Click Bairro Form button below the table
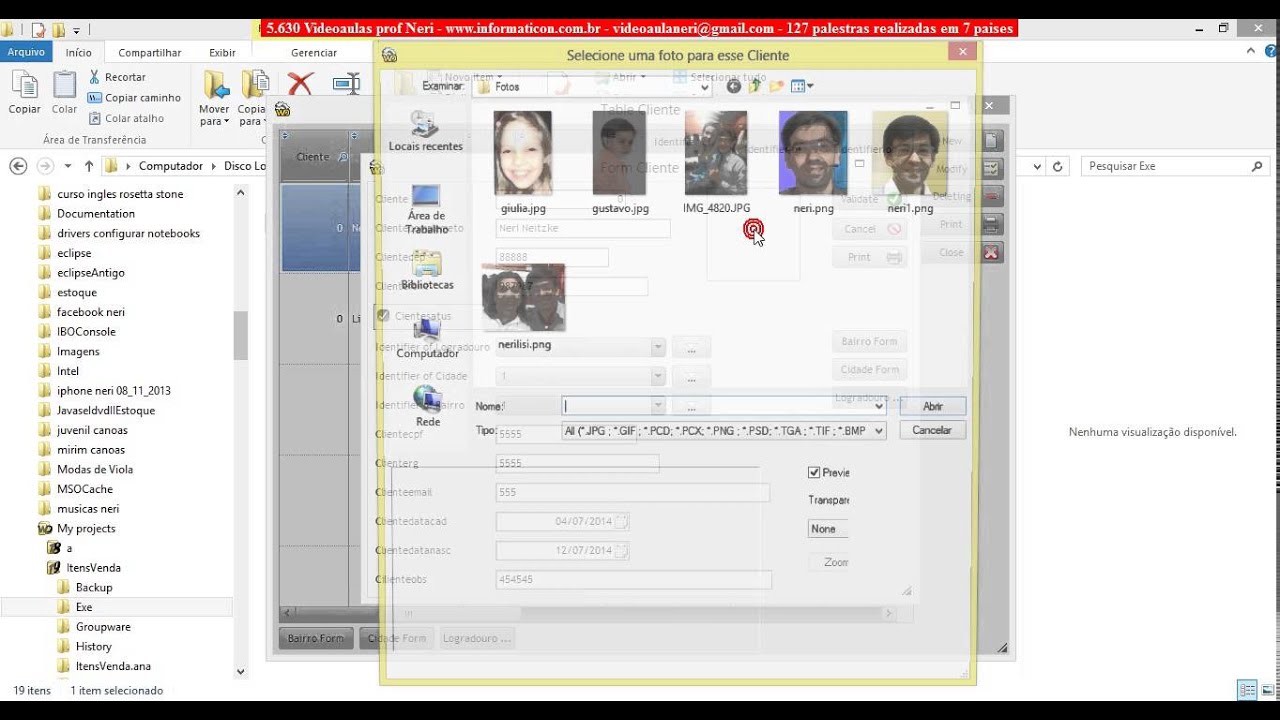1280x720 pixels. [x=315, y=638]
